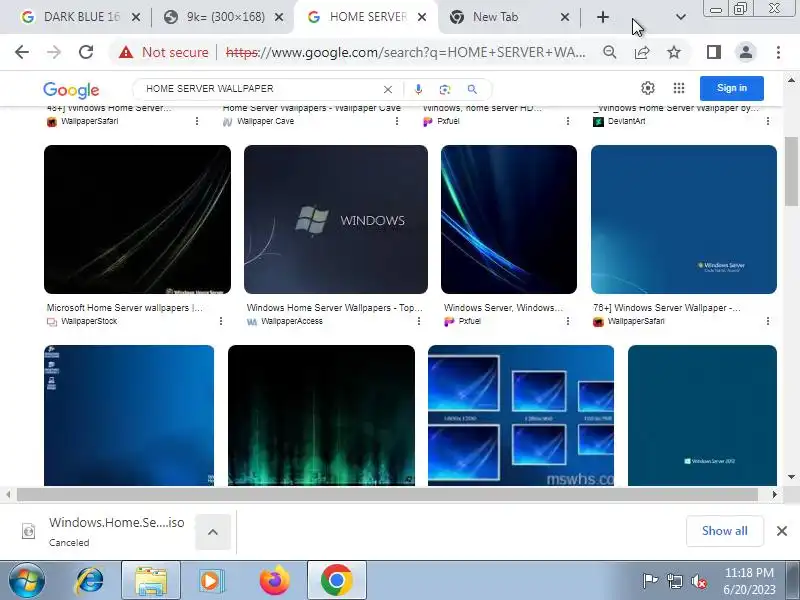Open the Chrome side panel

pos(714,52)
